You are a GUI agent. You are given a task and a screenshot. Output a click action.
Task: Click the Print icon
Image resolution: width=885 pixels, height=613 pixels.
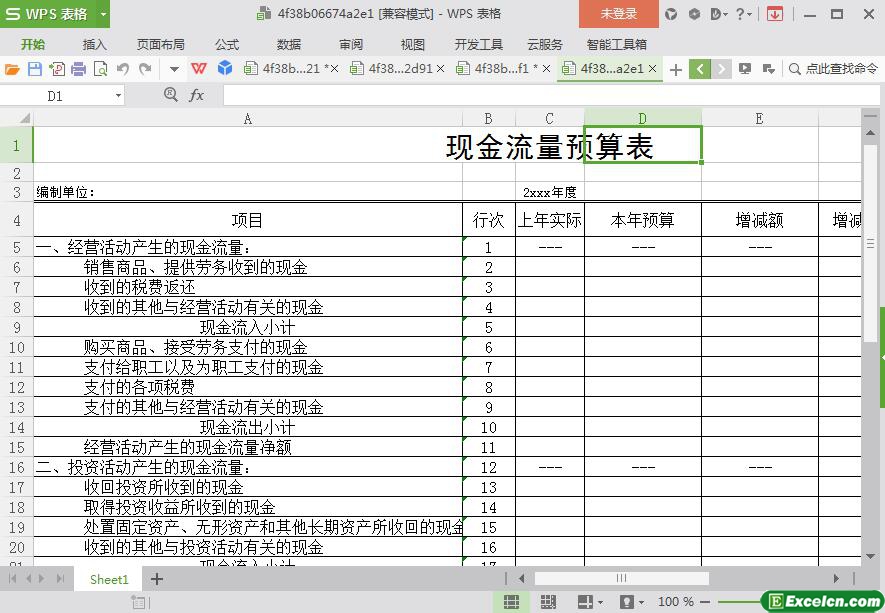pyautogui.click(x=78, y=69)
